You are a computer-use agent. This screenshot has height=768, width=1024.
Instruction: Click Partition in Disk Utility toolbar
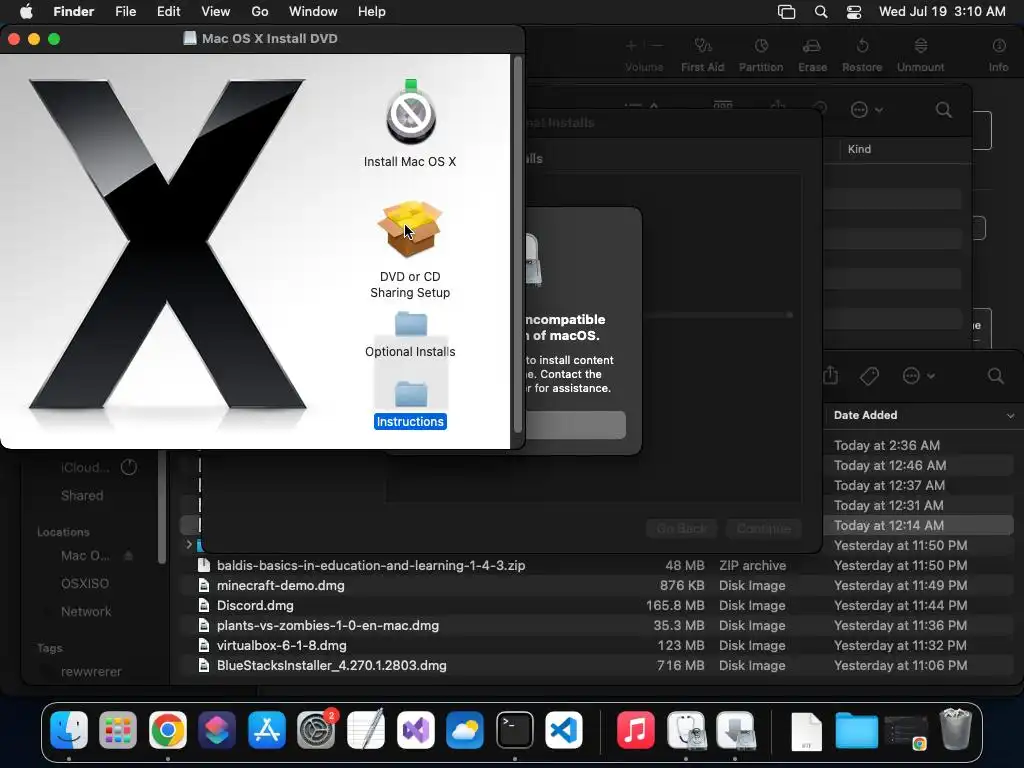pyautogui.click(x=761, y=55)
